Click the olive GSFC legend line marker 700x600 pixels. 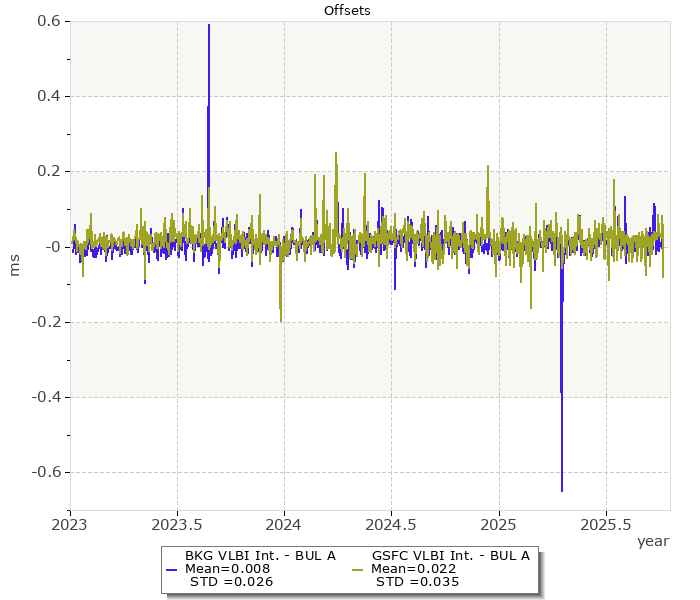(x=356, y=569)
